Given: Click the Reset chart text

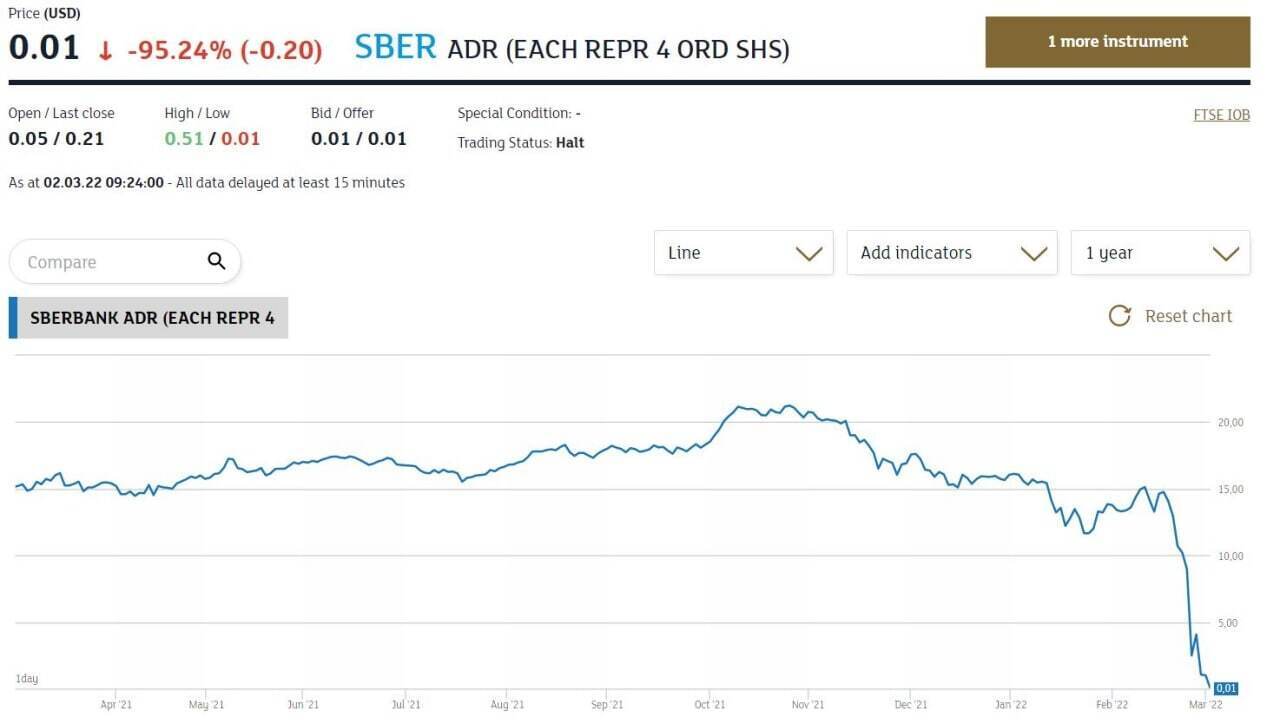Looking at the screenshot, I should pos(1188,316).
